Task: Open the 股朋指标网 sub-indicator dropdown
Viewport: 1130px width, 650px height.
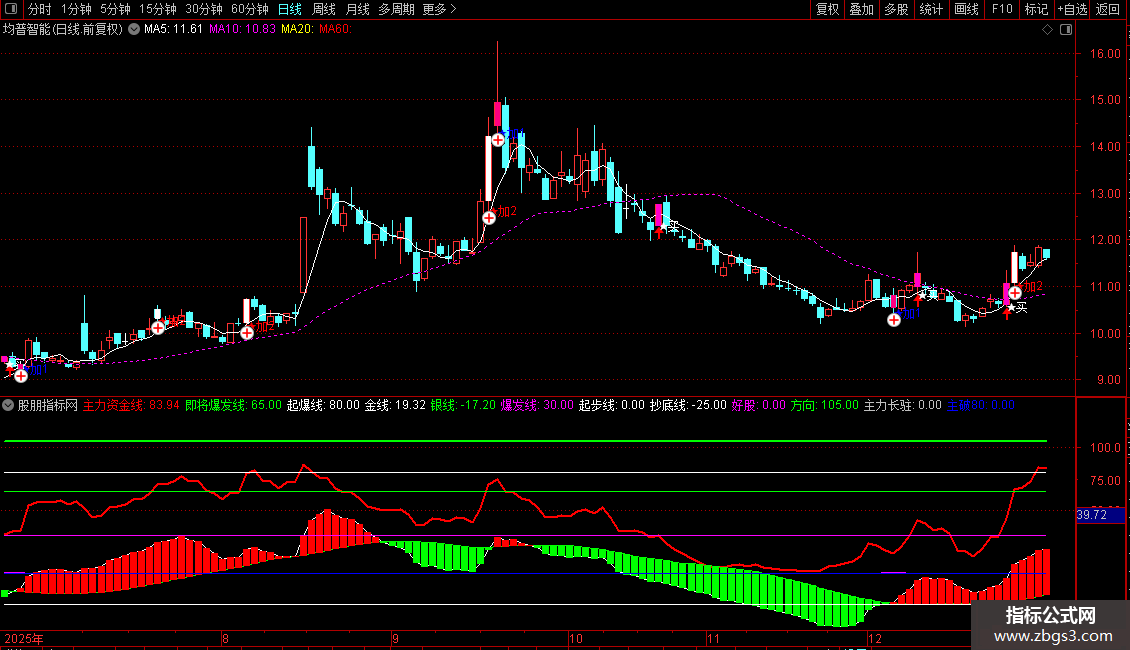Action: 9,406
